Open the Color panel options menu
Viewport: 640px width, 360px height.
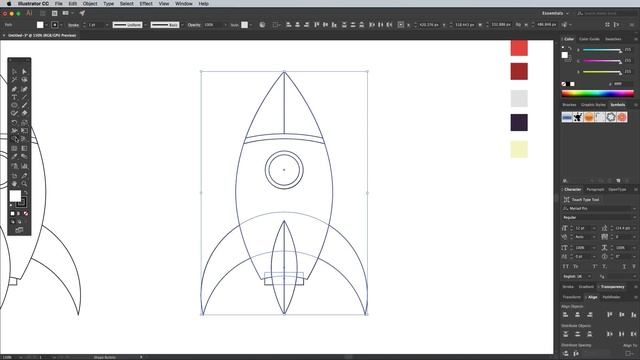click(x=636, y=39)
